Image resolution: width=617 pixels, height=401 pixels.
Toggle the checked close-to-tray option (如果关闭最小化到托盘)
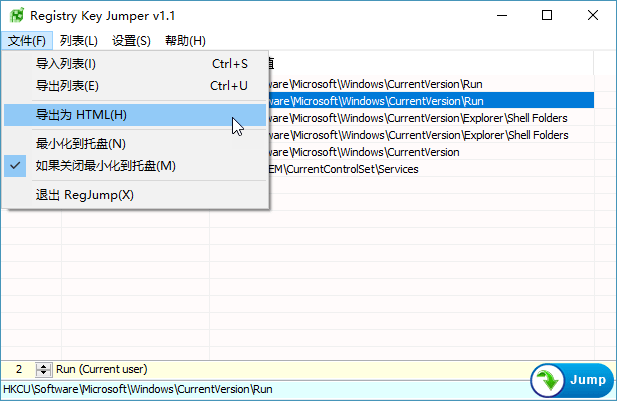pos(105,166)
